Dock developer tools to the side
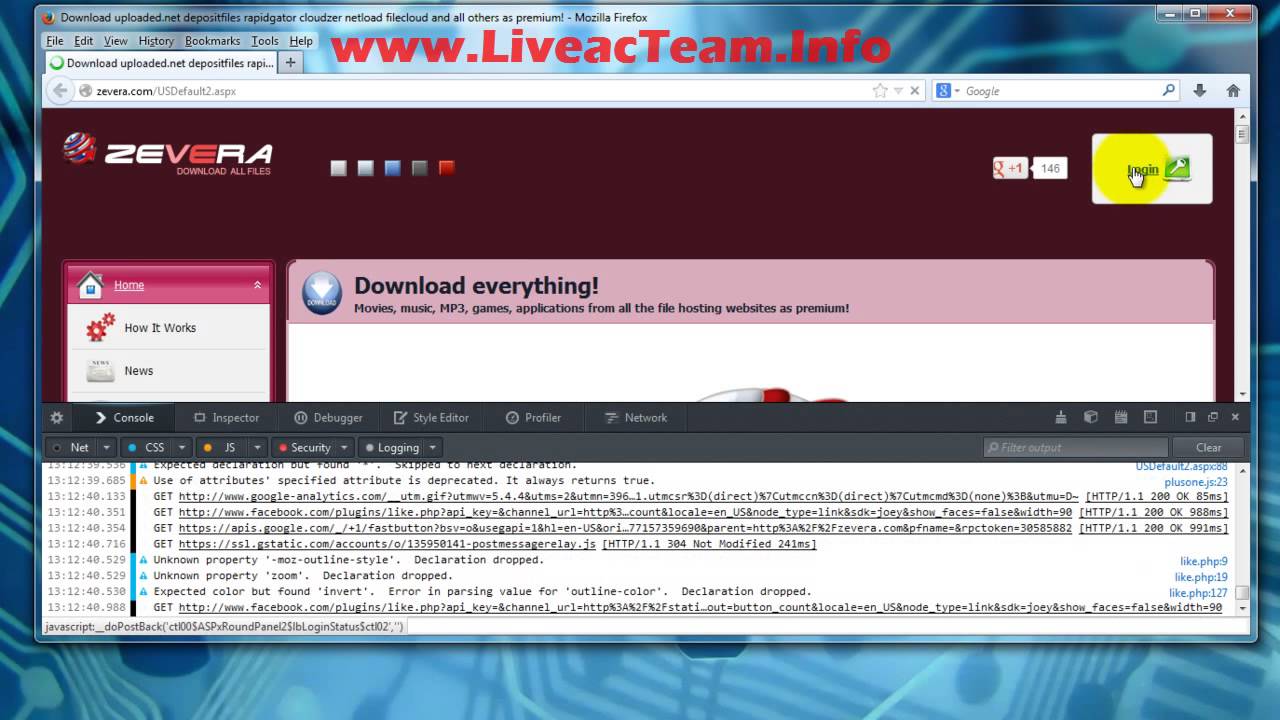 1190,417
